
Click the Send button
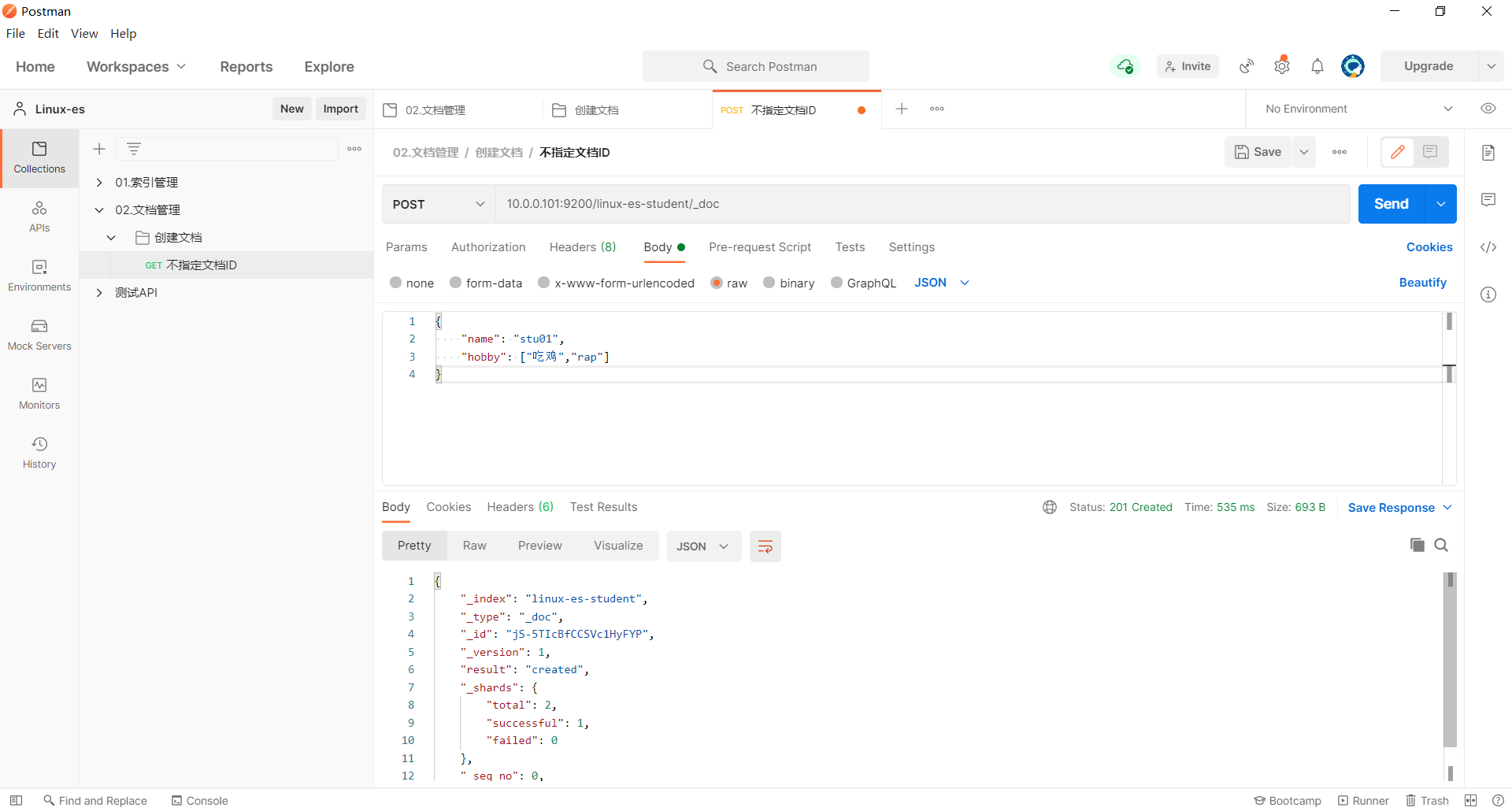(1391, 204)
